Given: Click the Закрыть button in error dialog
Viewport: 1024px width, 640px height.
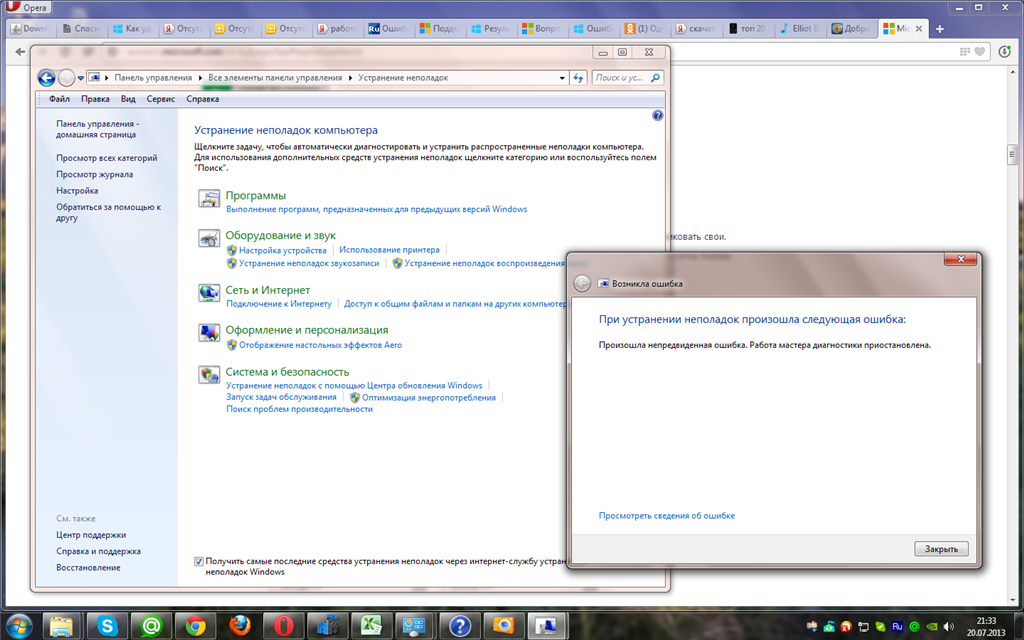Looking at the screenshot, I should point(941,549).
